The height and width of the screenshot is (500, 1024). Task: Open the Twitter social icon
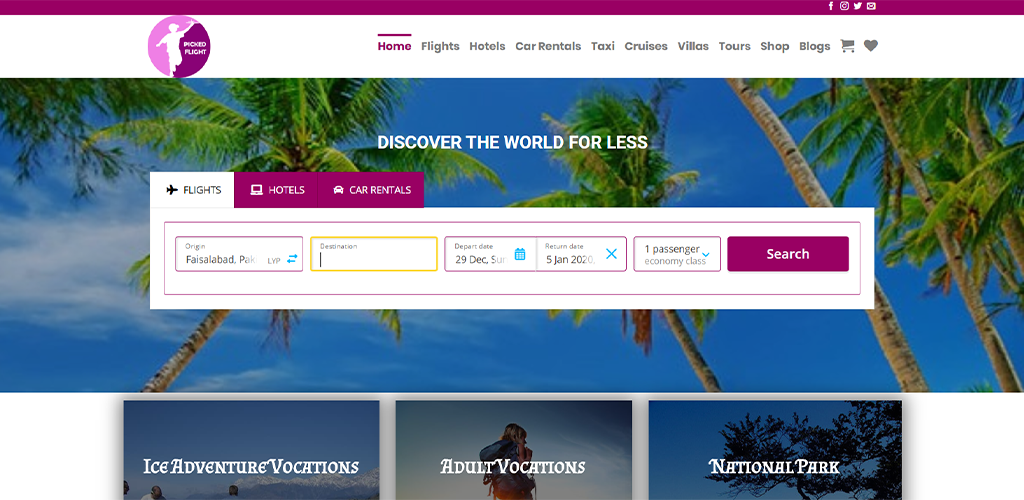[857, 6]
